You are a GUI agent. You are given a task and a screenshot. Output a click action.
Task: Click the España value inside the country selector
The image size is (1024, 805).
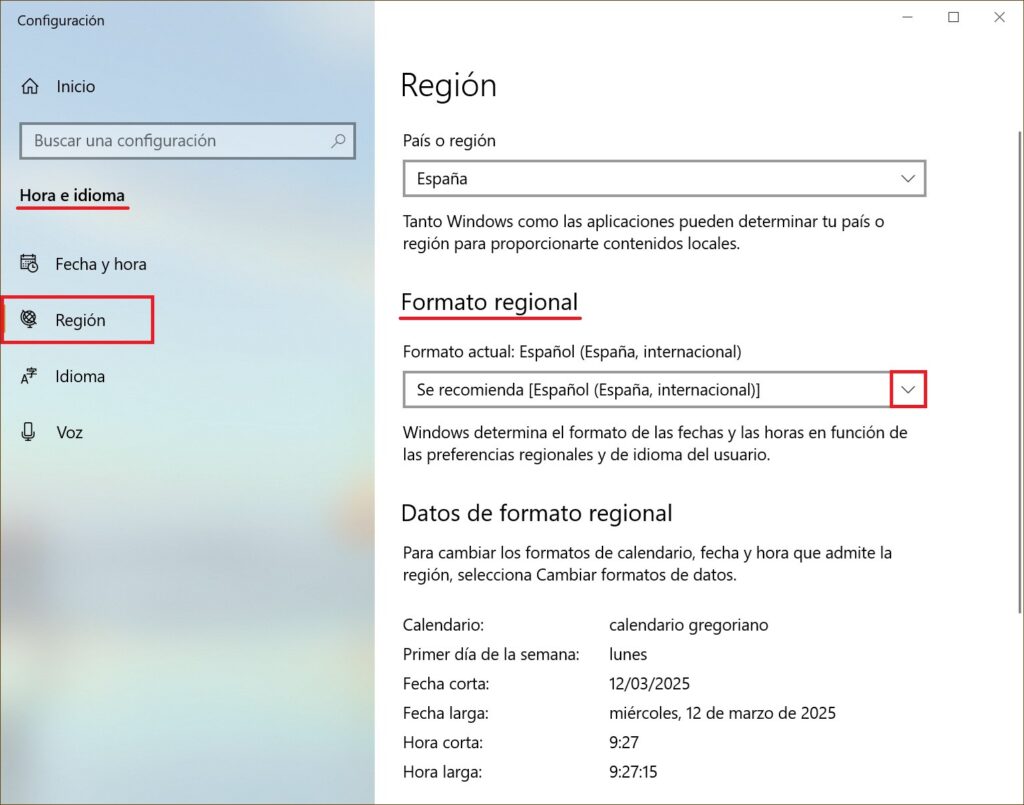point(438,178)
